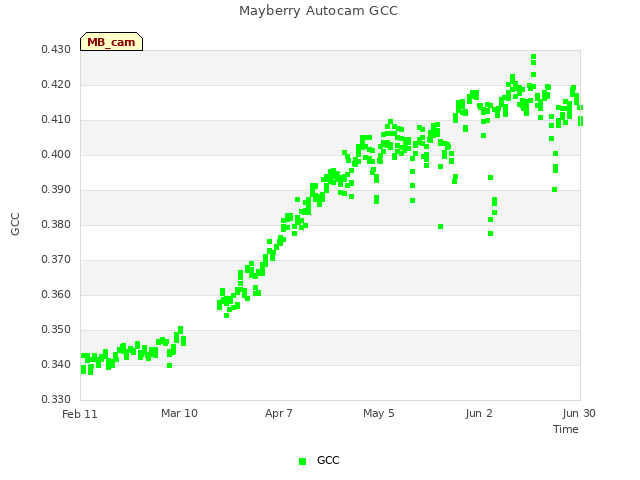This screenshot has width=640, height=480.
Task: Click the 0.430 y-axis value
Action: point(56,49)
